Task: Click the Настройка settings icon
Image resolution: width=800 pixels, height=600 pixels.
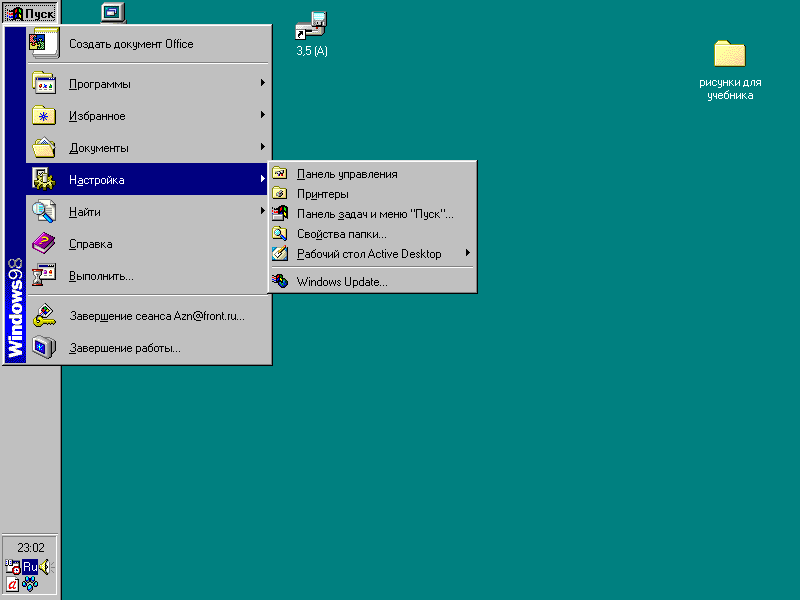Action: pyautogui.click(x=44, y=179)
